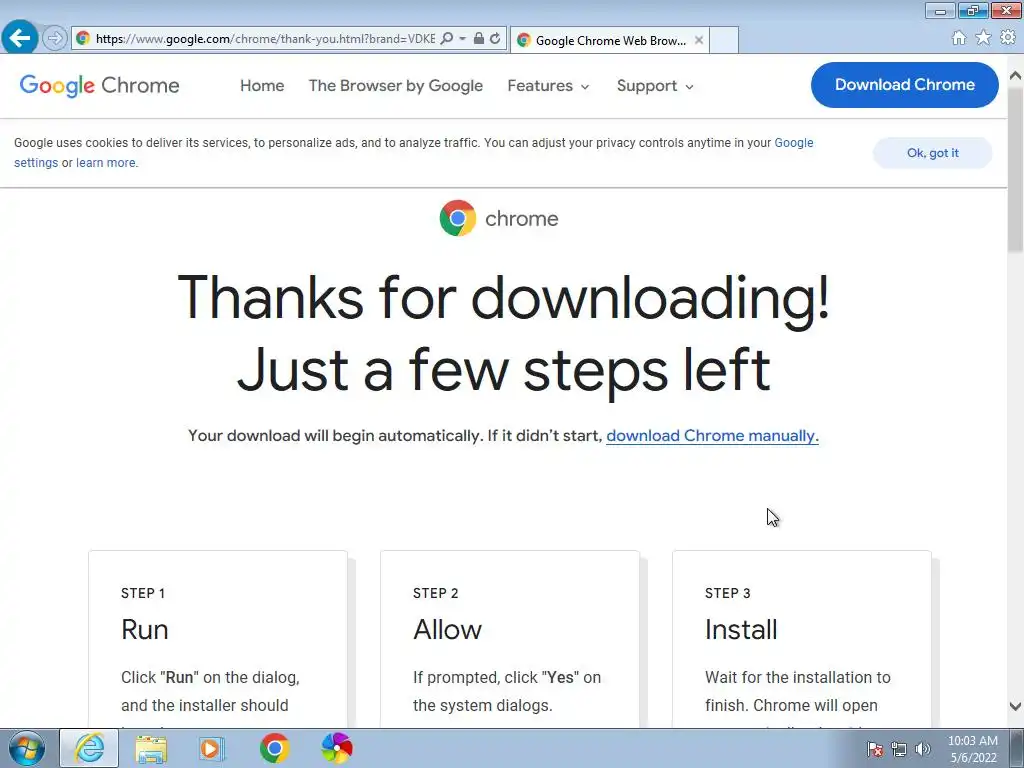Expand the Features menu
This screenshot has width=1024, height=768.
[548, 86]
